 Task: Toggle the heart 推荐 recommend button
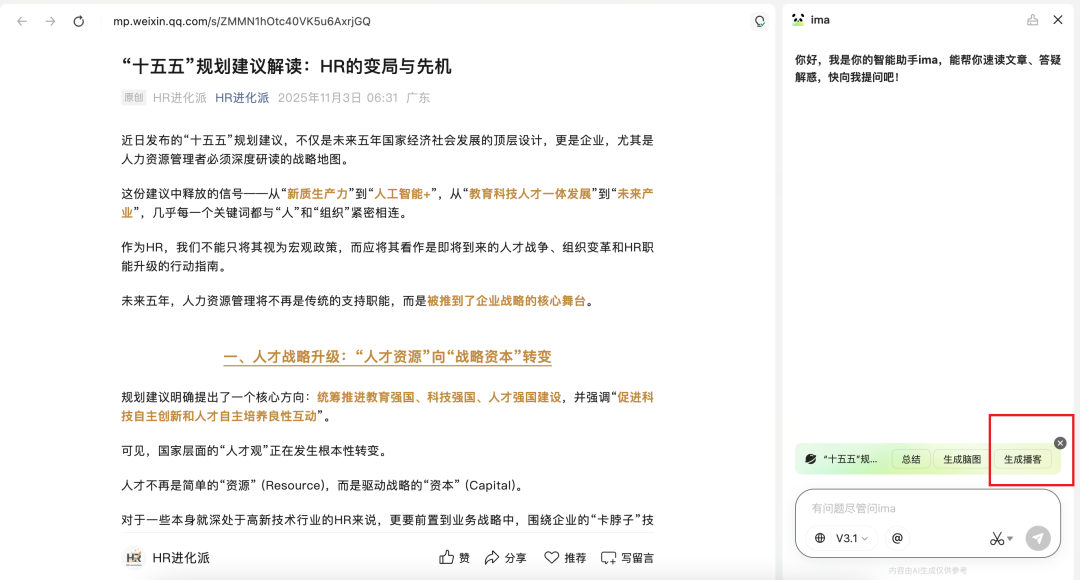click(565, 557)
